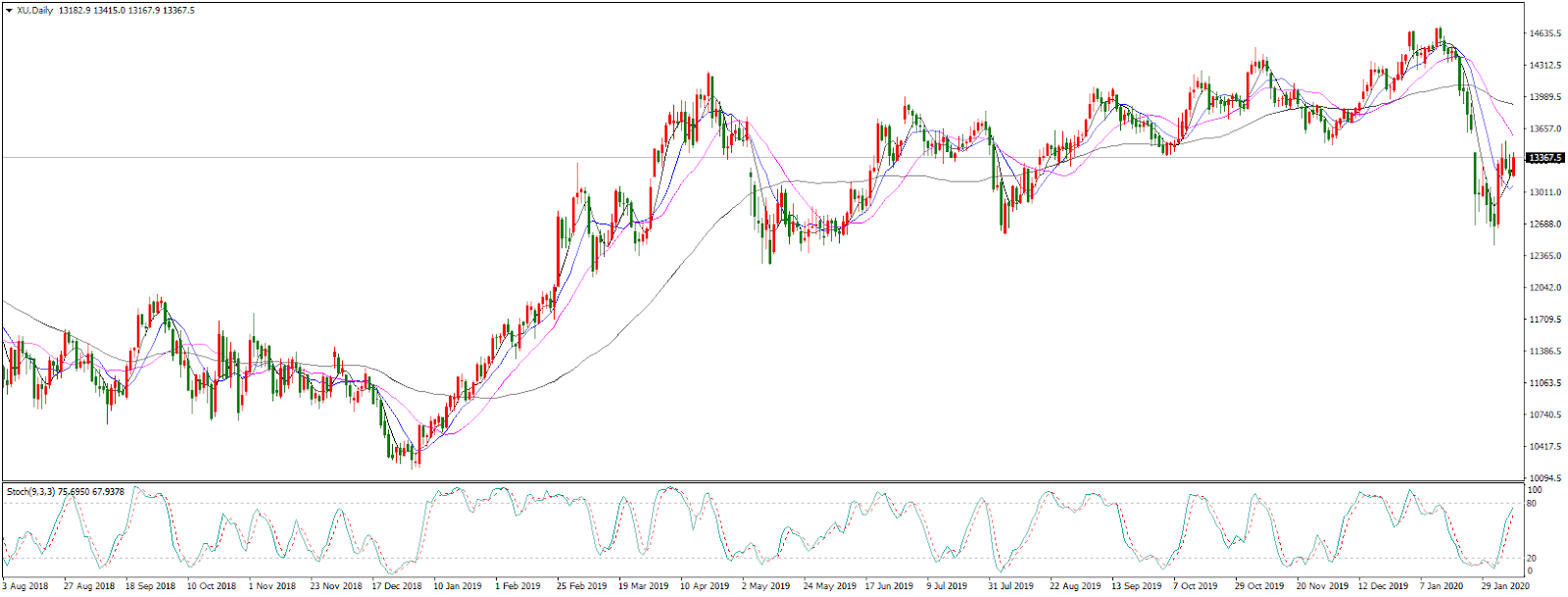Screen dimensions: 1568x597
Task: Click the 14635.5 price axis label
Action: pos(1544,33)
